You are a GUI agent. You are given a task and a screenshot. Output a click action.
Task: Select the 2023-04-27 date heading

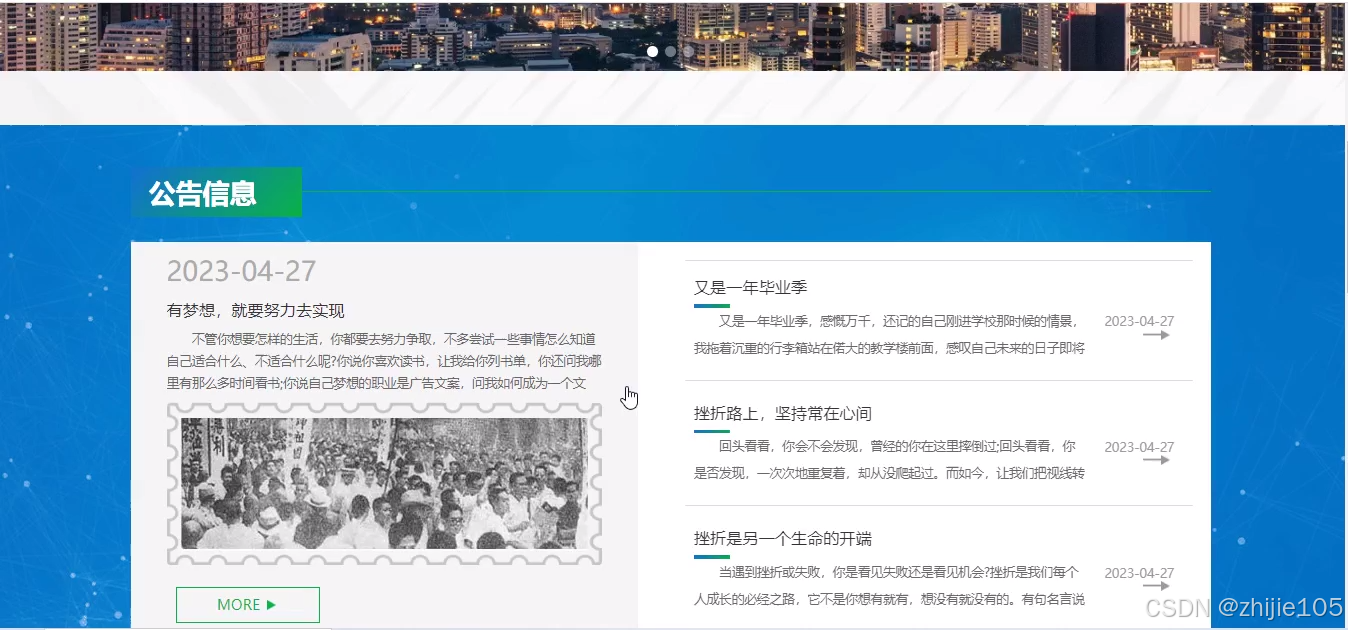coord(241,270)
